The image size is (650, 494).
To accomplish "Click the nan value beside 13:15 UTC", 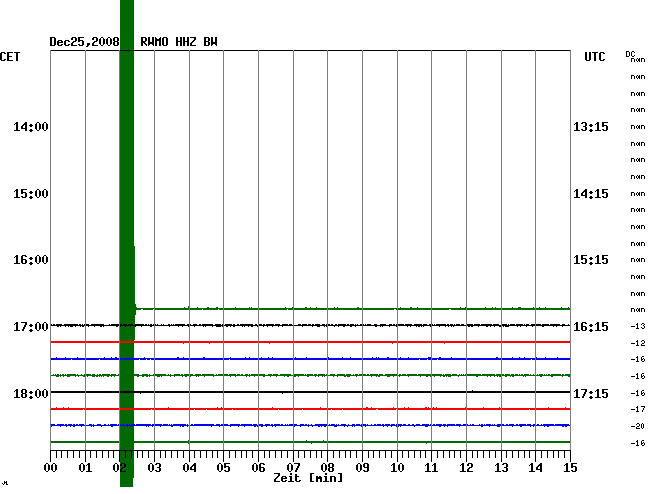I will coord(638,127).
